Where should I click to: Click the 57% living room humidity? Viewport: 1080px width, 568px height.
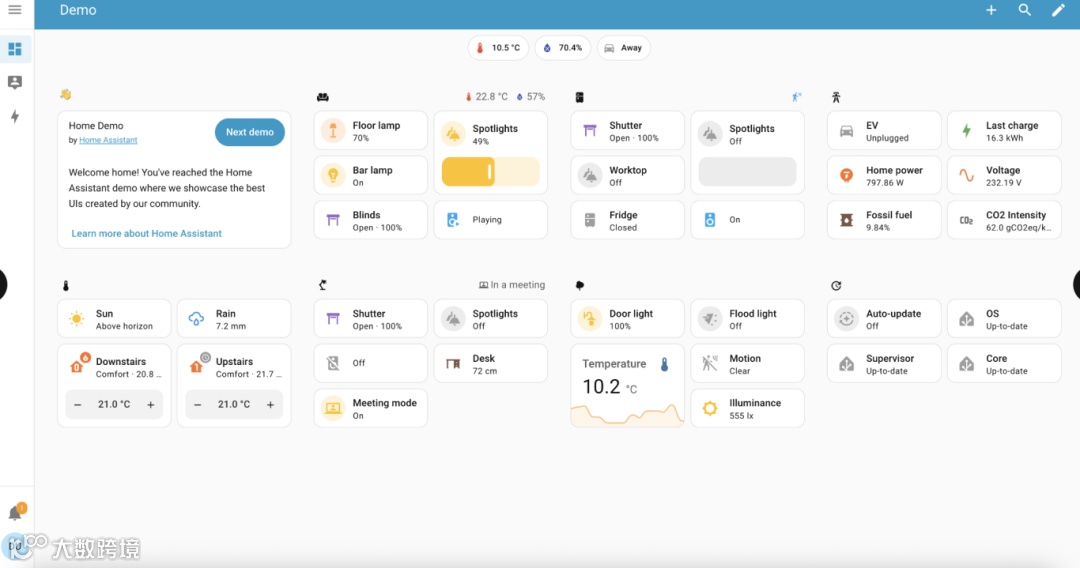click(x=531, y=97)
